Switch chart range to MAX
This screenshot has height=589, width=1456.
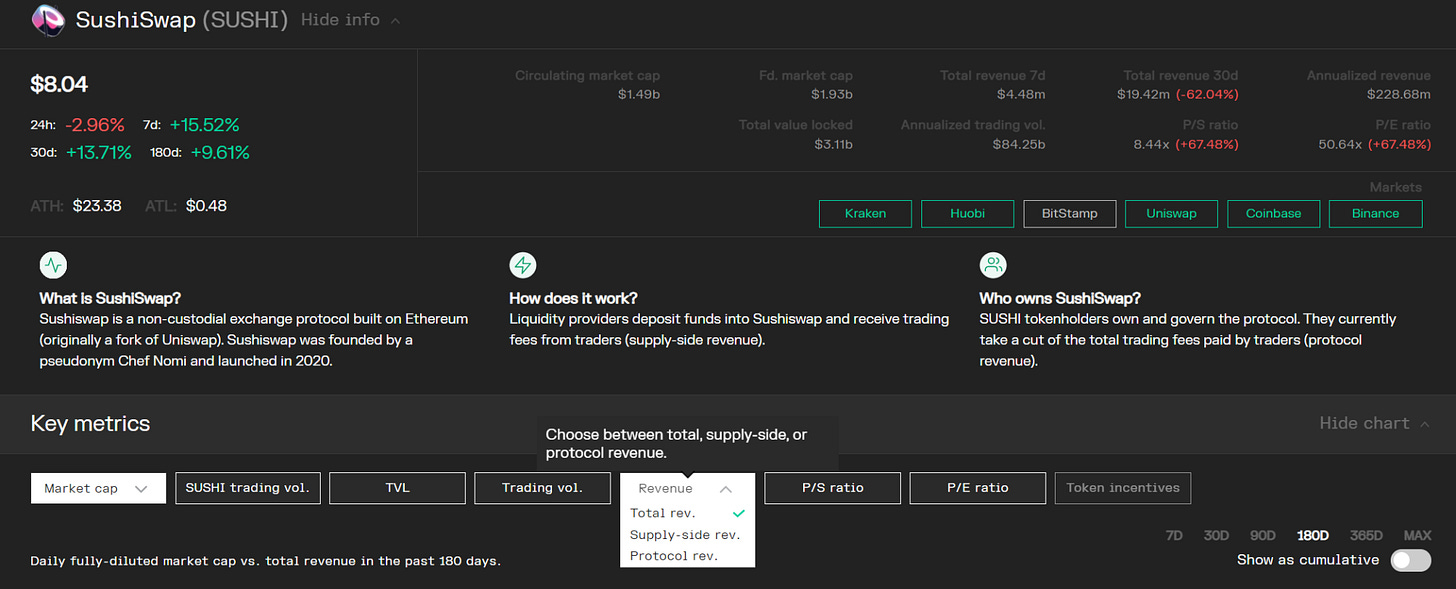pyautogui.click(x=1417, y=535)
